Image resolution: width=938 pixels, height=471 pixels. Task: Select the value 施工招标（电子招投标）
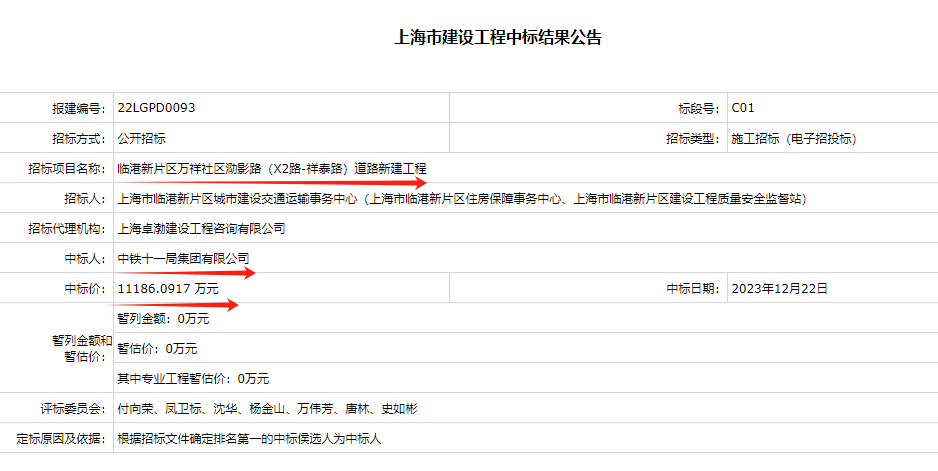click(794, 138)
